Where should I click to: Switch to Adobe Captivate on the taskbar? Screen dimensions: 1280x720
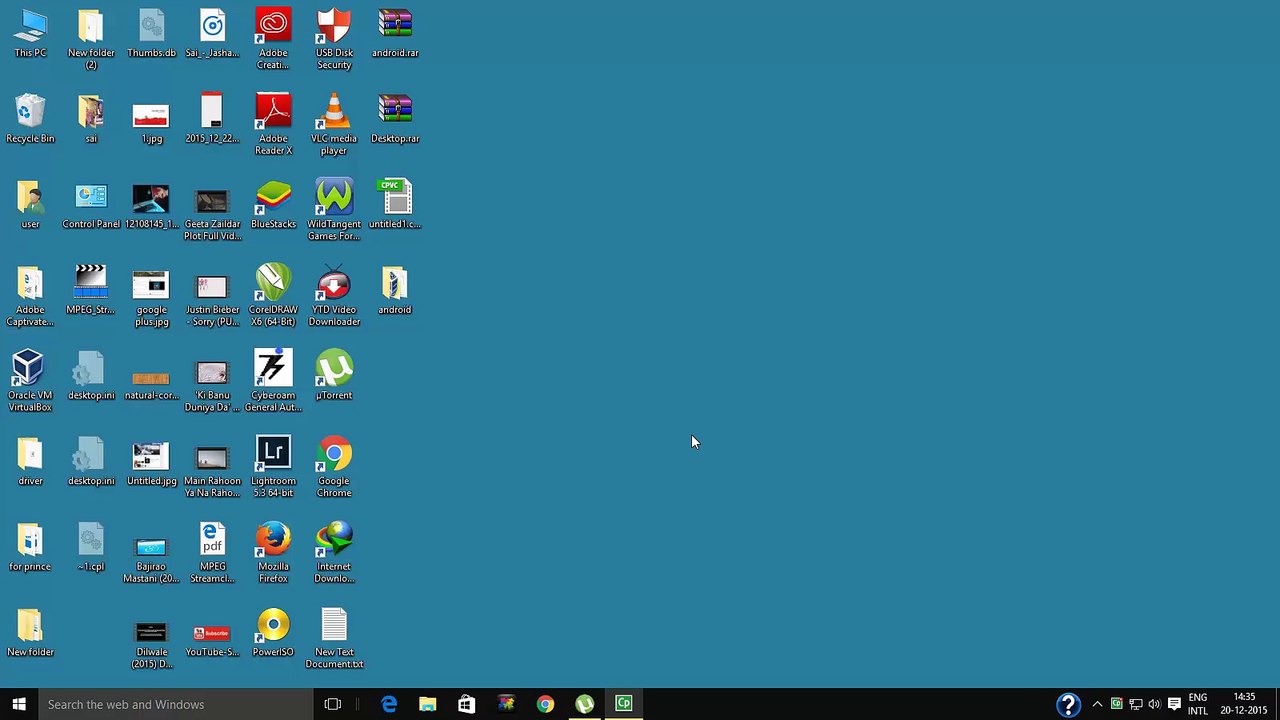[623, 704]
